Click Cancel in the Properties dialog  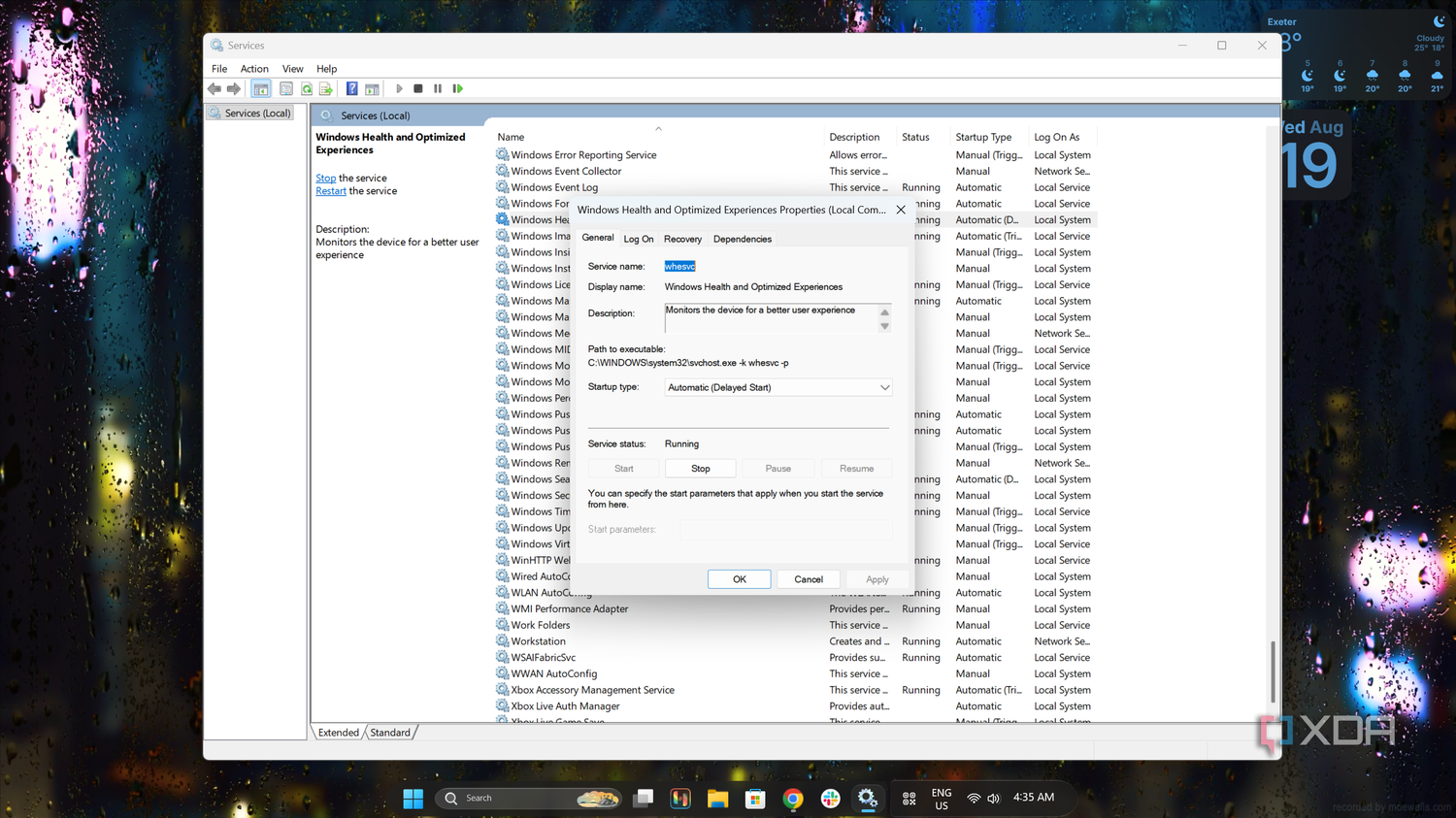(x=809, y=579)
